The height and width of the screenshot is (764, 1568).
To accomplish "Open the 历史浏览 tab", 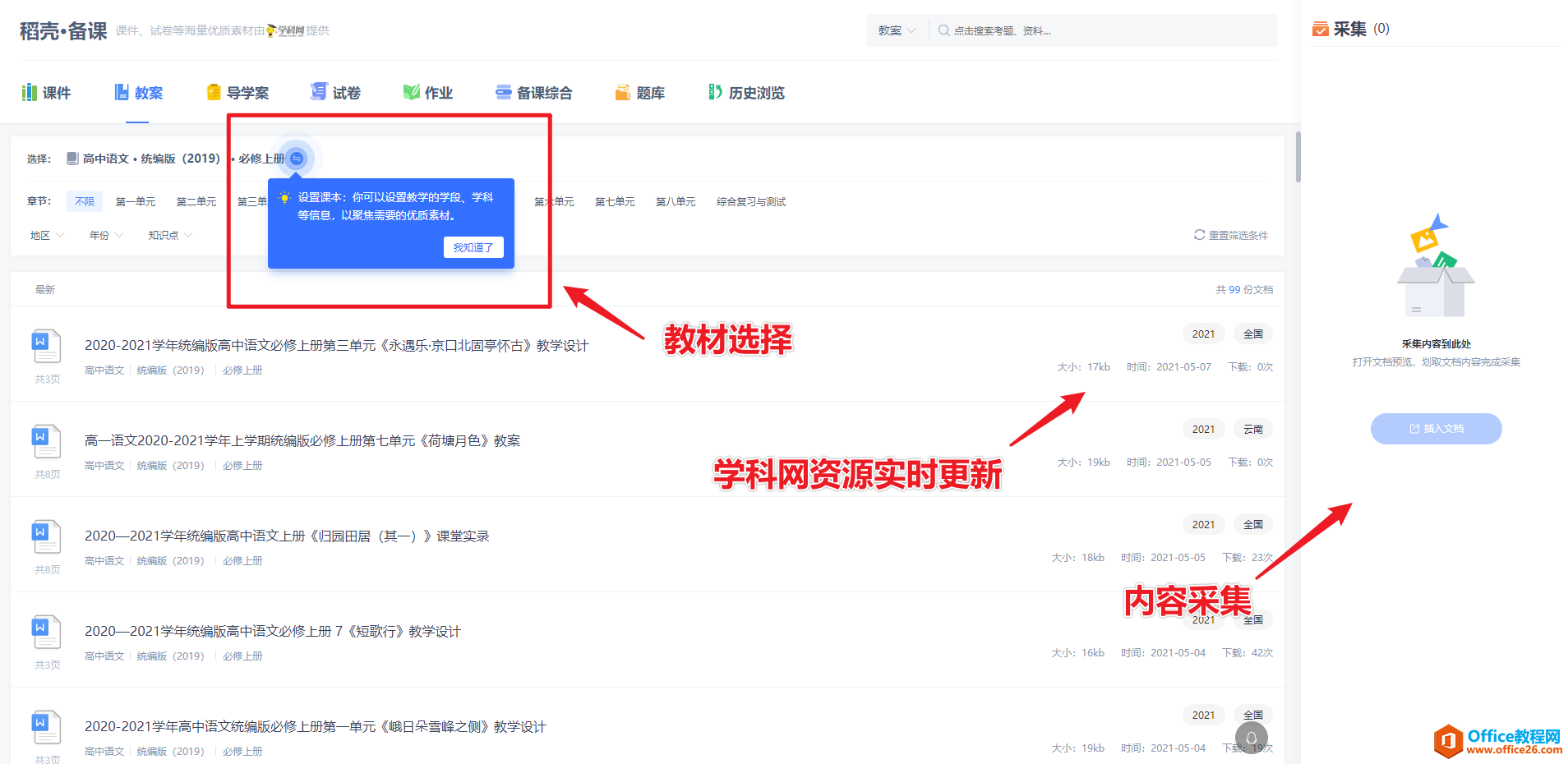I will tap(746, 93).
